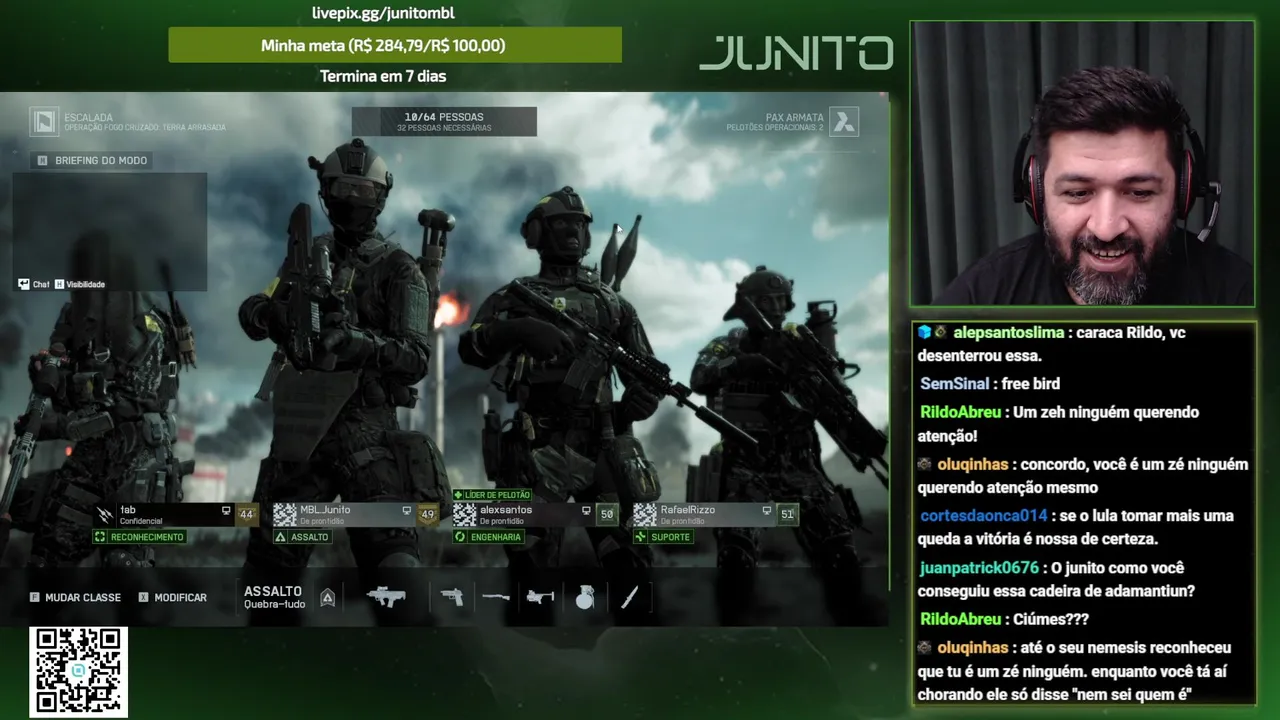Click the Minha meta donation progress bar
The image size is (1280, 720).
click(395, 45)
